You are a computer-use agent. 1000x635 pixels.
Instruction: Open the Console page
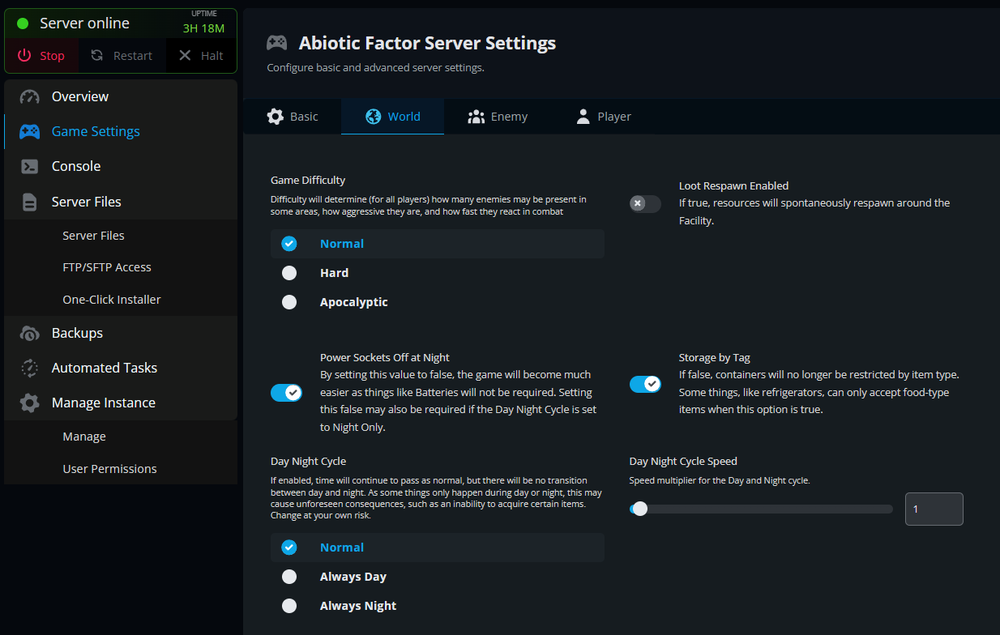tap(121, 166)
